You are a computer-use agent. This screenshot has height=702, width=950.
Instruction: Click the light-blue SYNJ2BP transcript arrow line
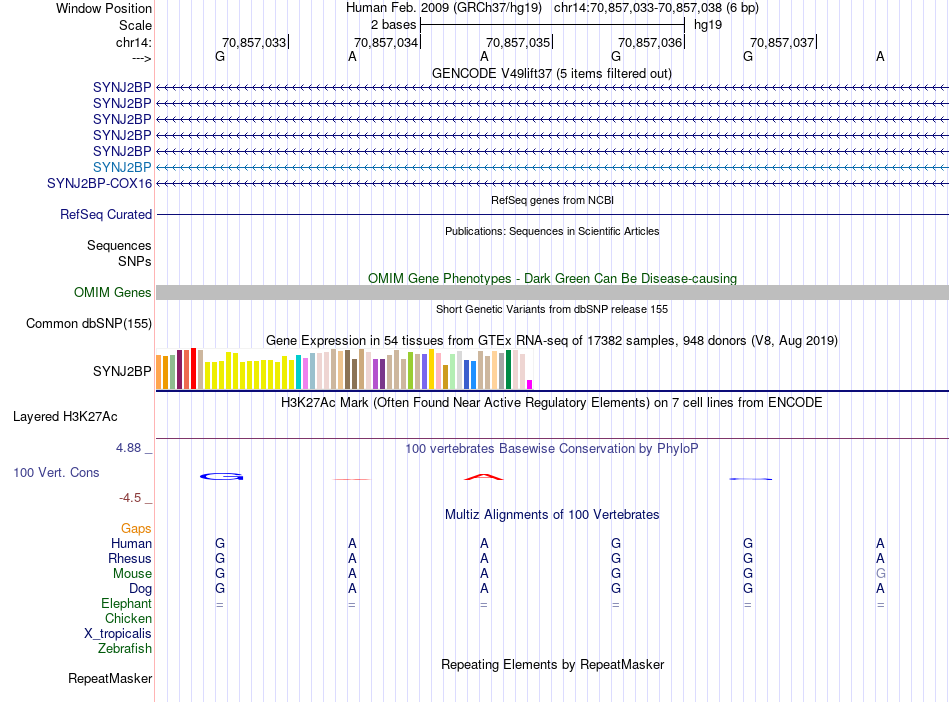552,167
